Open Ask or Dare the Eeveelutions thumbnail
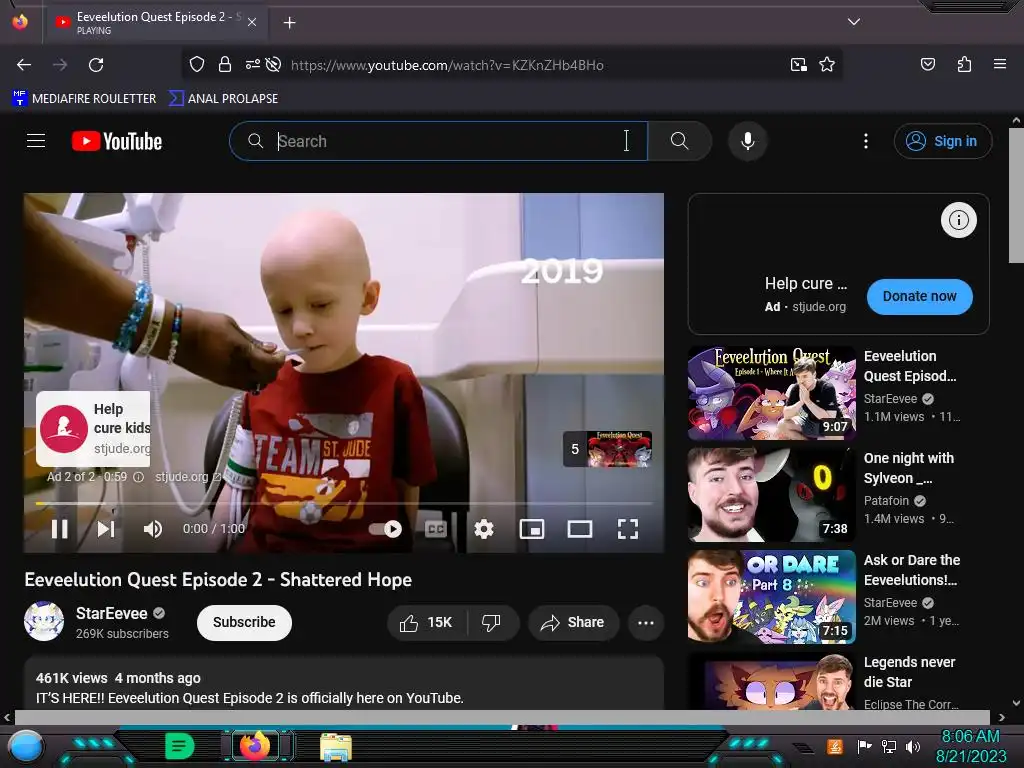 pyautogui.click(x=771, y=597)
